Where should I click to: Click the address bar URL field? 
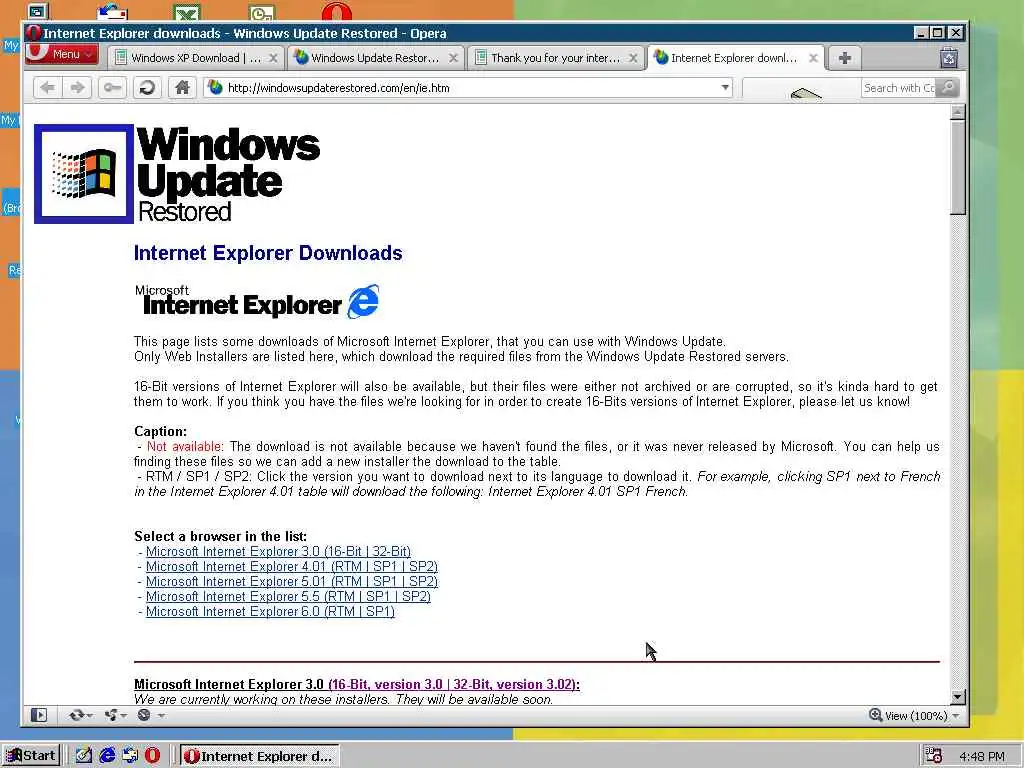pyautogui.click(x=470, y=88)
